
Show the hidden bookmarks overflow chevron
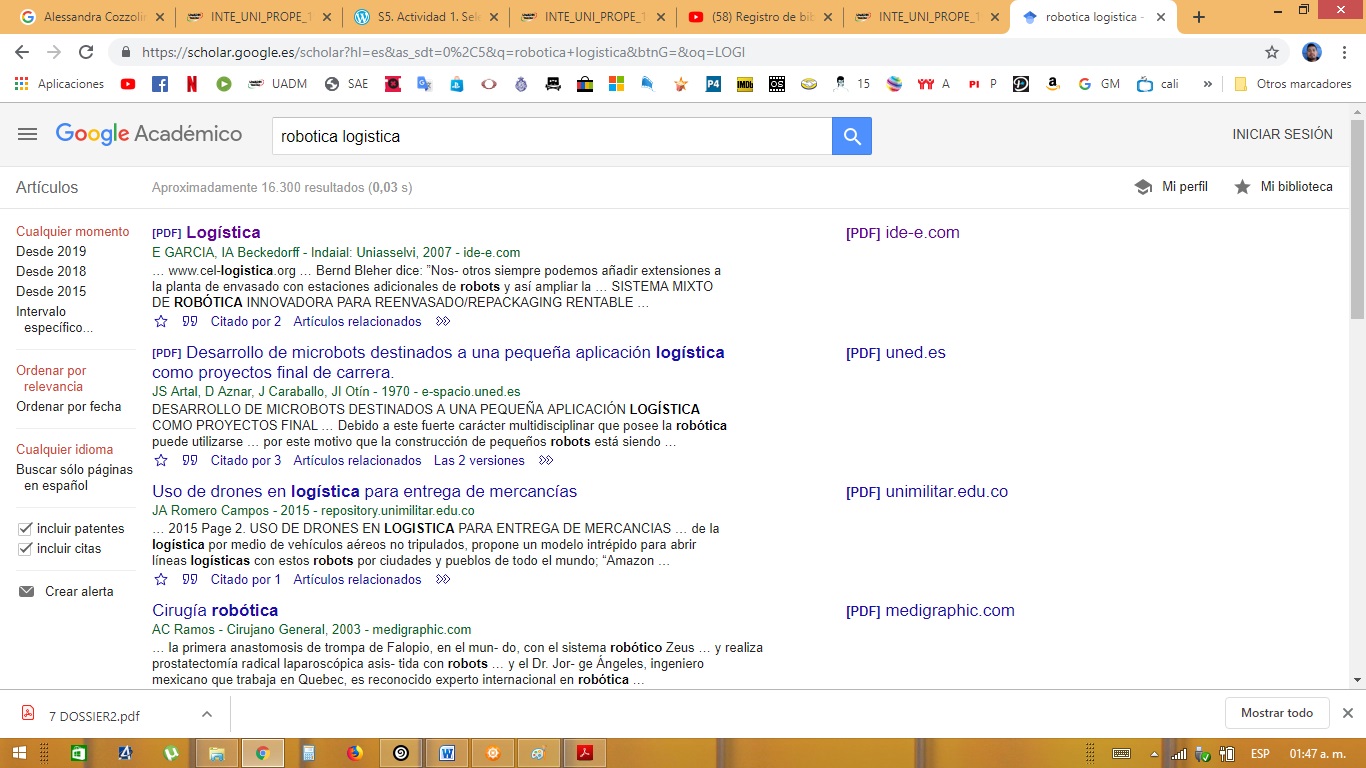[1208, 84]
